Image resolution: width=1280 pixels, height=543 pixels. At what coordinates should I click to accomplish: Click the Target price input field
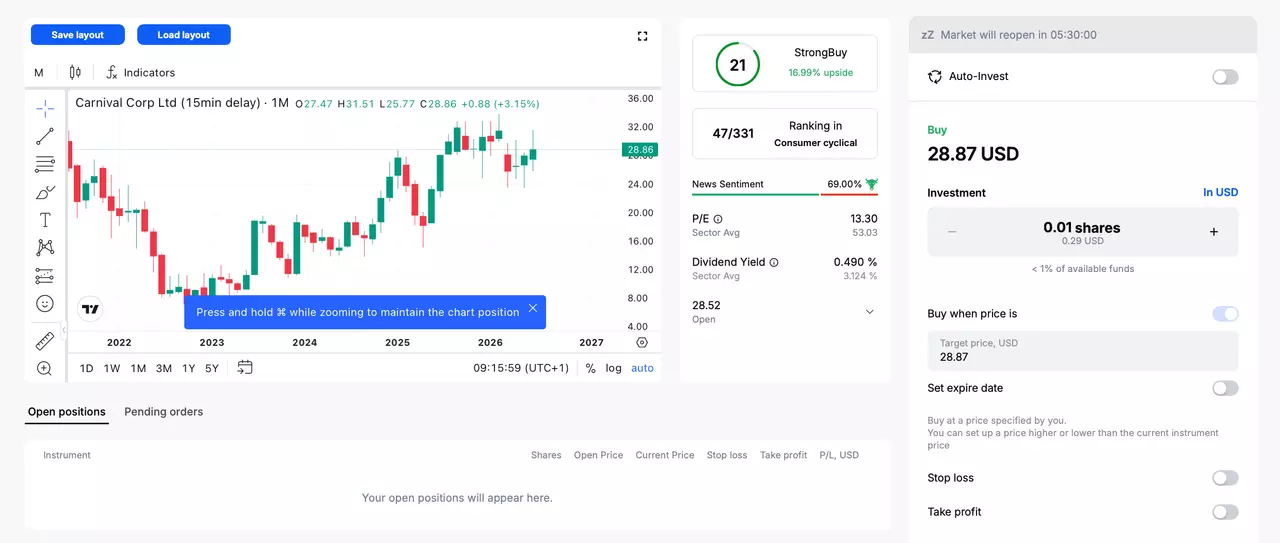coord(1083,351)
